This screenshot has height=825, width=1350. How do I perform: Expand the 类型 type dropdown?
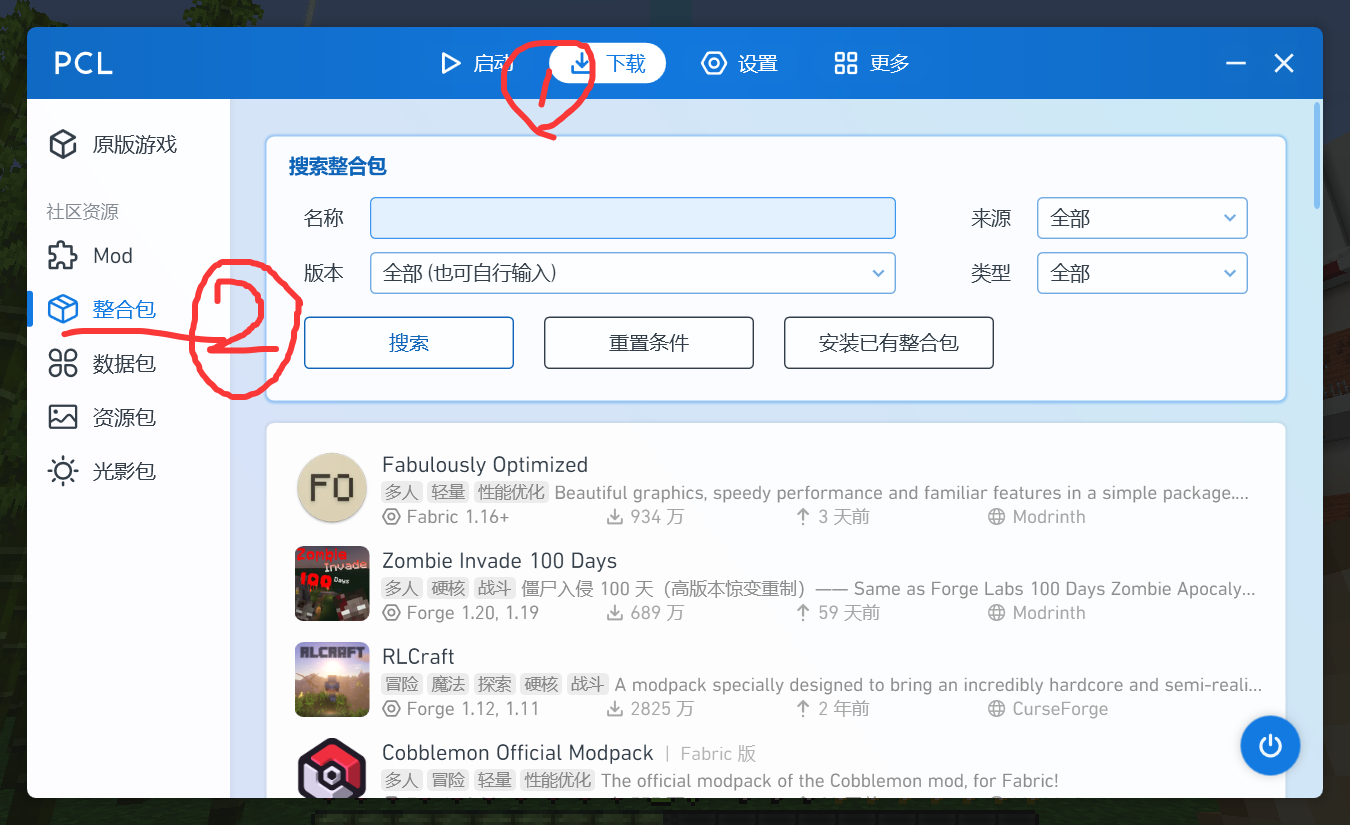coord(1142,273)
